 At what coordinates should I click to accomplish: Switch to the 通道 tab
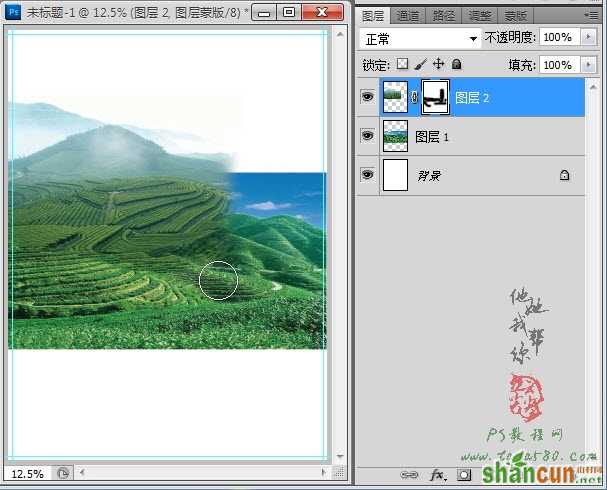408,16
